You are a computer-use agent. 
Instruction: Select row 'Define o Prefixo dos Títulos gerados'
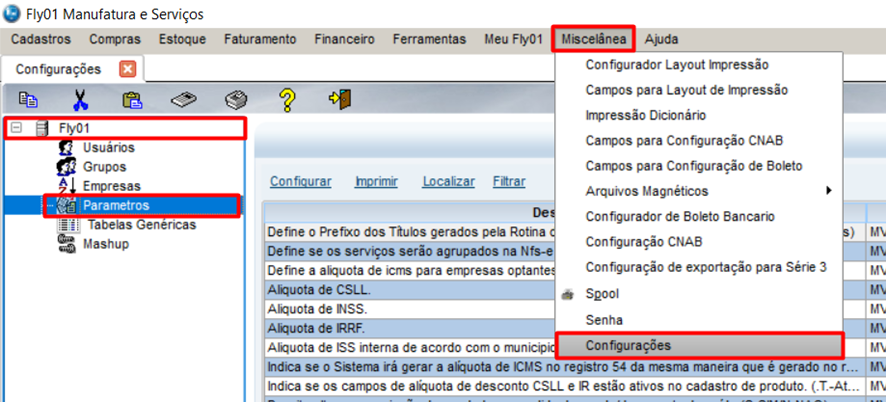coord(410,232)
